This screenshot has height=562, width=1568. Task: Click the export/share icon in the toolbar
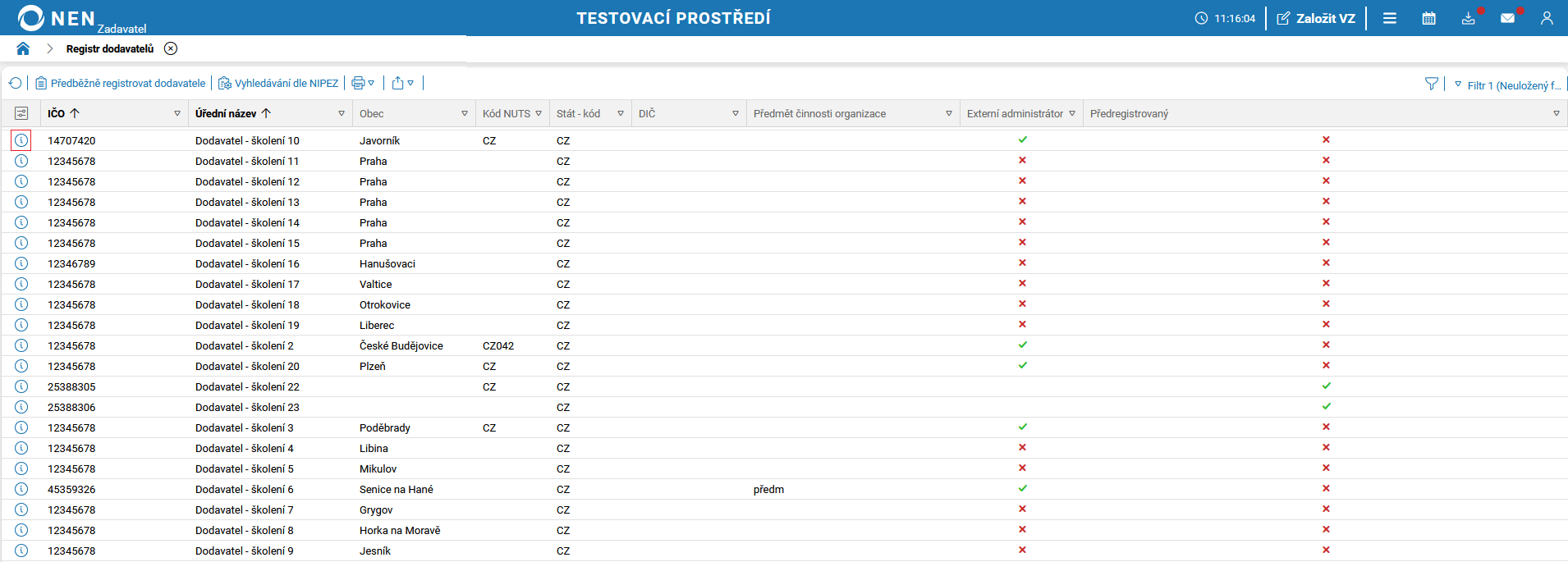(398, 82)
